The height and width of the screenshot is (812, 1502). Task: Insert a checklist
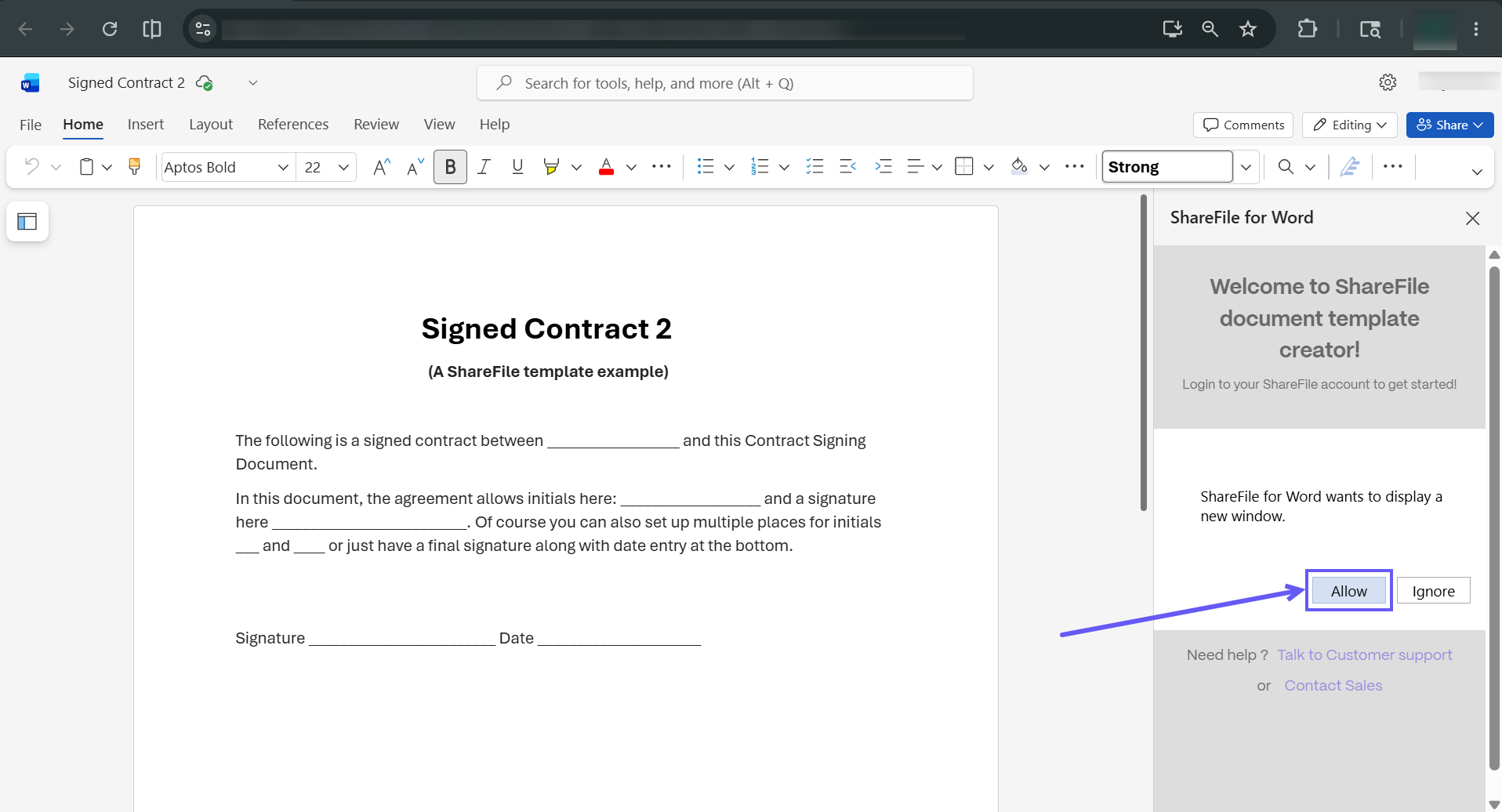click(x=814, y=166)
